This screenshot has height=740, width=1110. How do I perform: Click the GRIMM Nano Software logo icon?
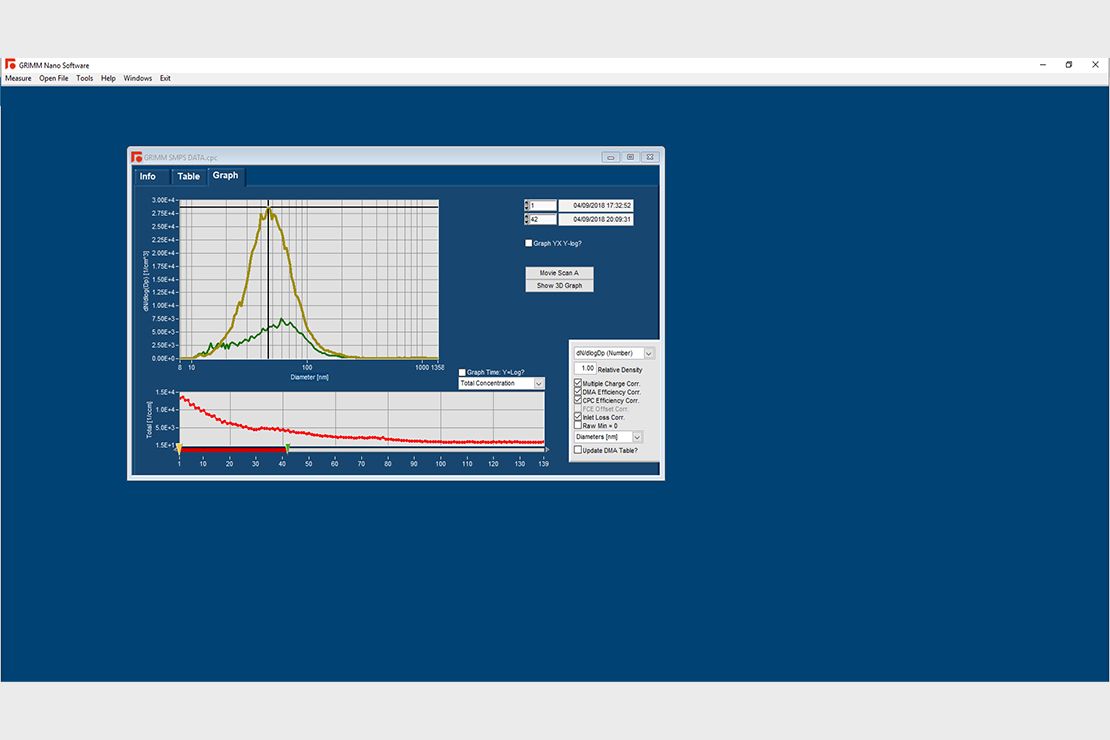(x=10, y=65)
